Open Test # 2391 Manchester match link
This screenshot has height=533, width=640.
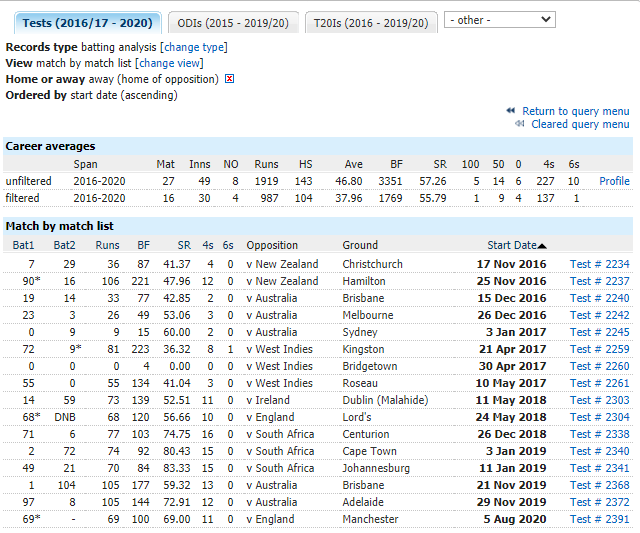coord(600,519)
